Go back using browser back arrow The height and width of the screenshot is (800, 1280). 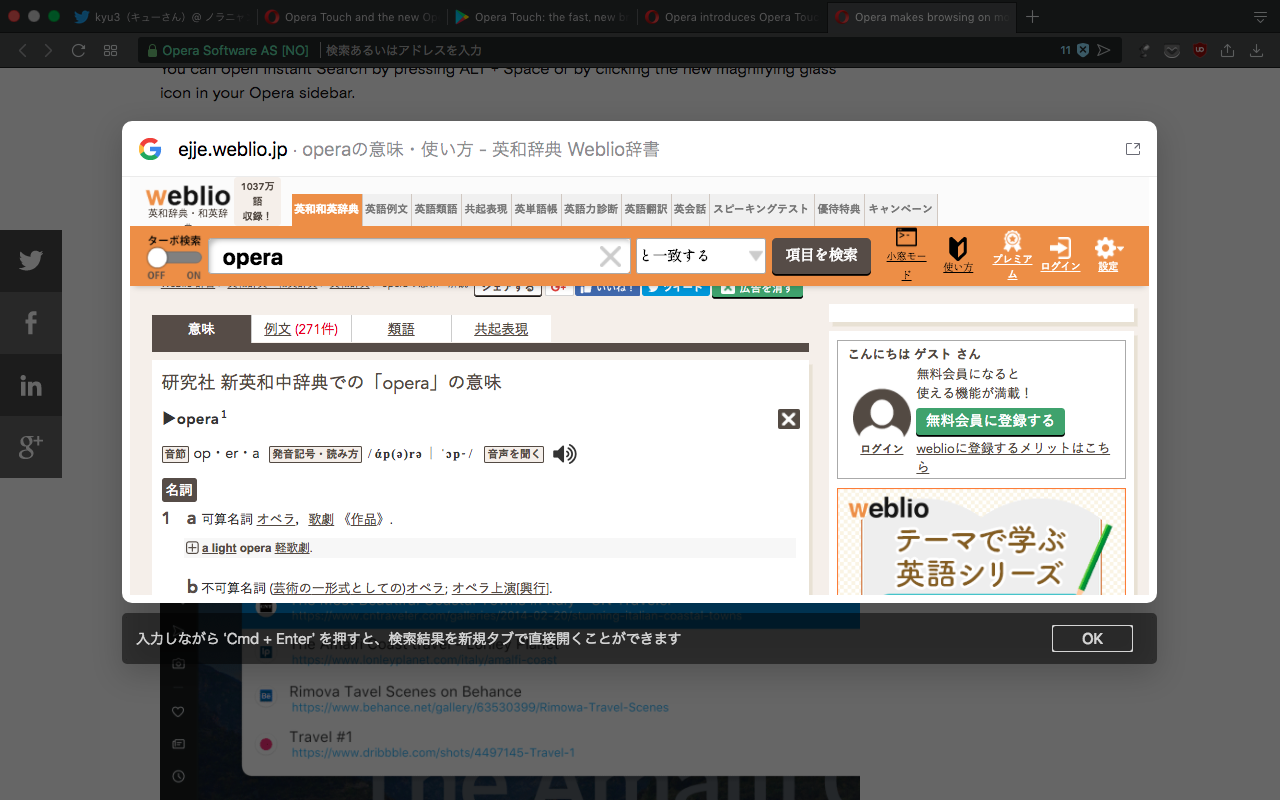click(x=23, y=50)
